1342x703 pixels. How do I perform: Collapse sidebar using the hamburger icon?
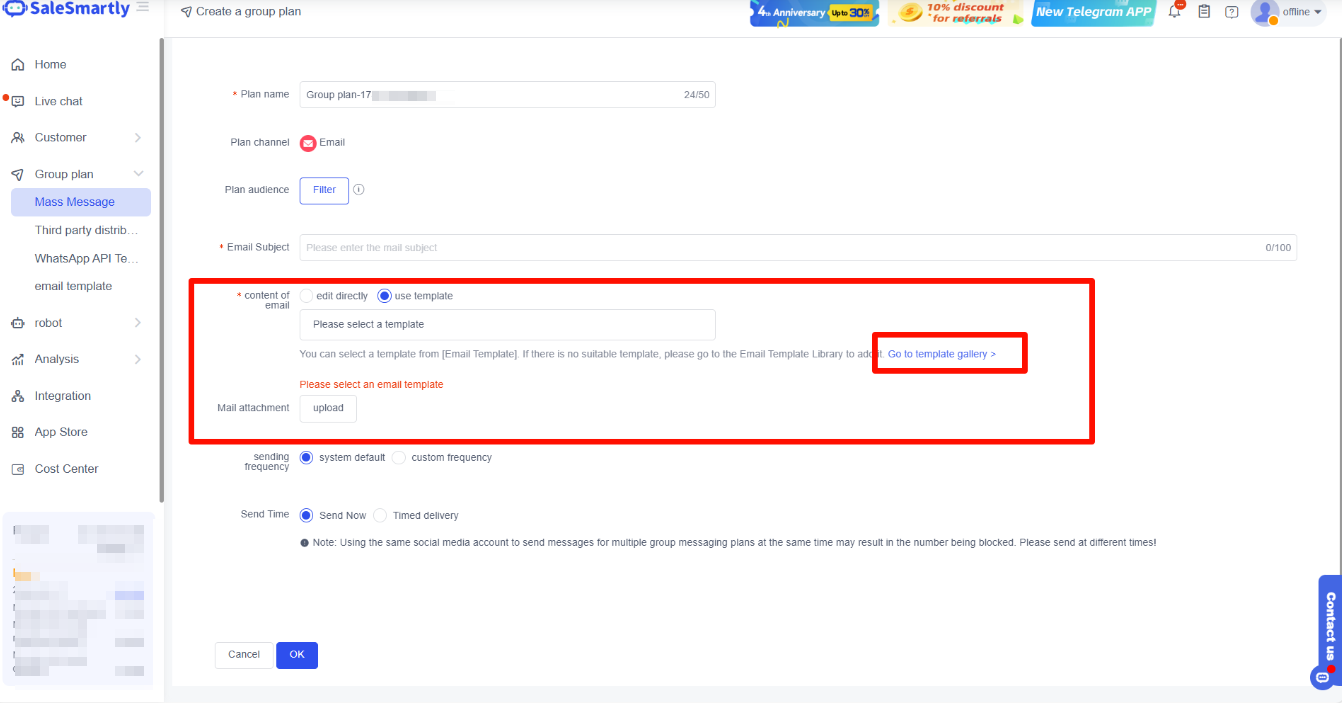(x=143, y=8)
